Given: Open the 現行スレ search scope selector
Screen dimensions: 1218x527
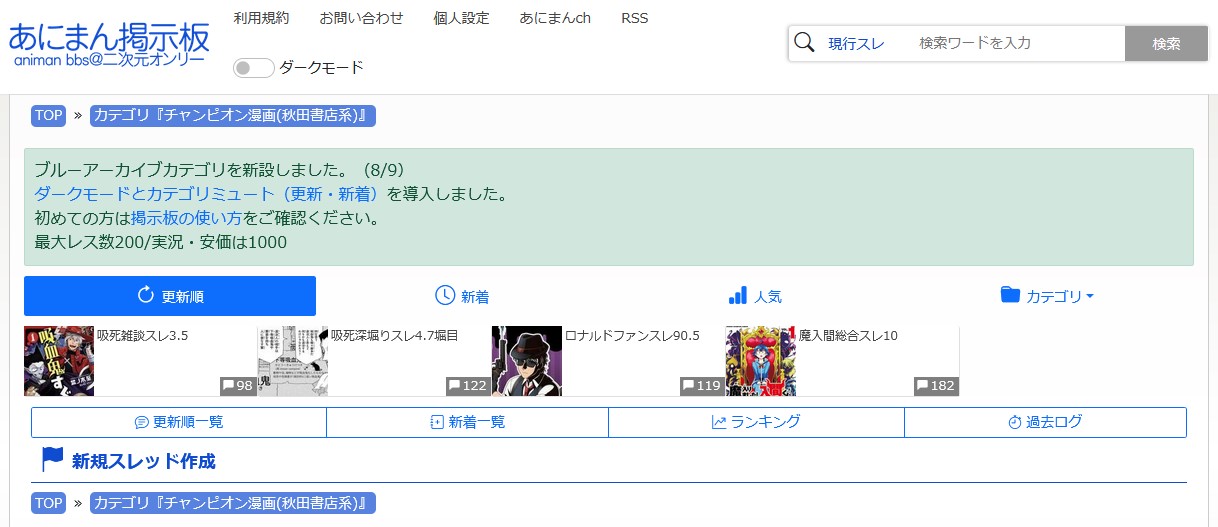Looking at the screenshot, I should click(856, 43).
